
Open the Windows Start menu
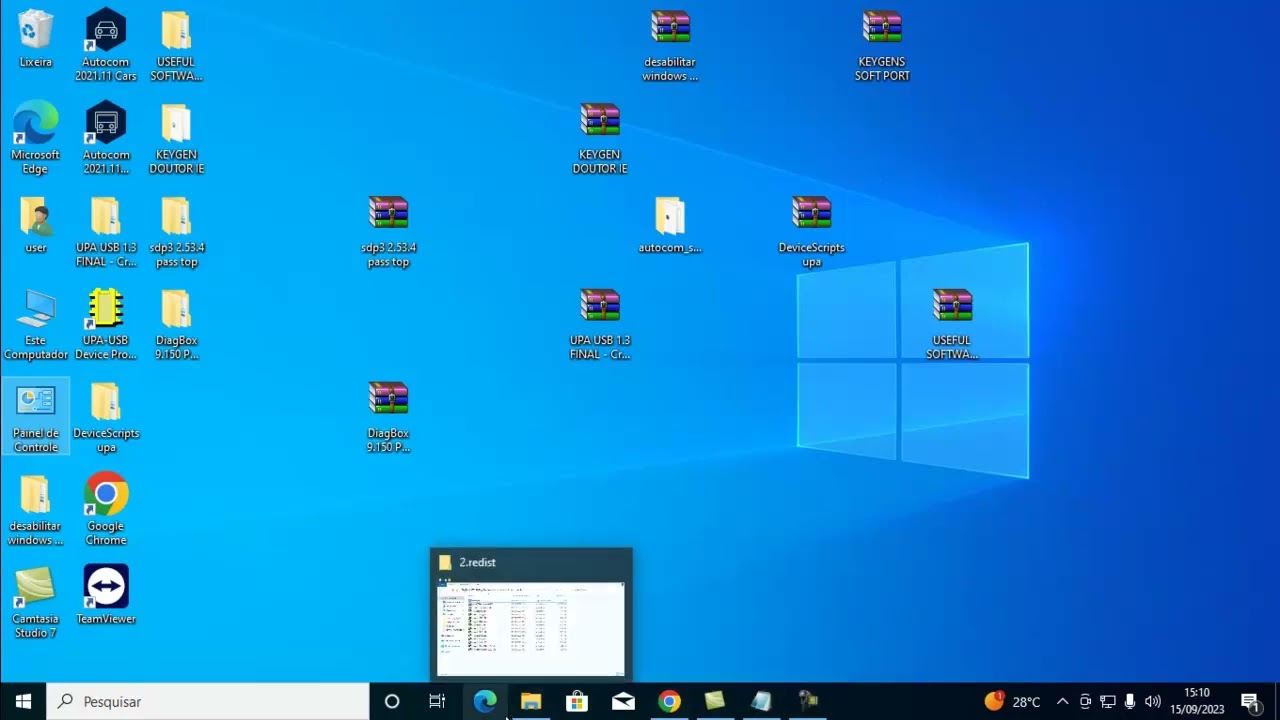[x=24, y=701]
